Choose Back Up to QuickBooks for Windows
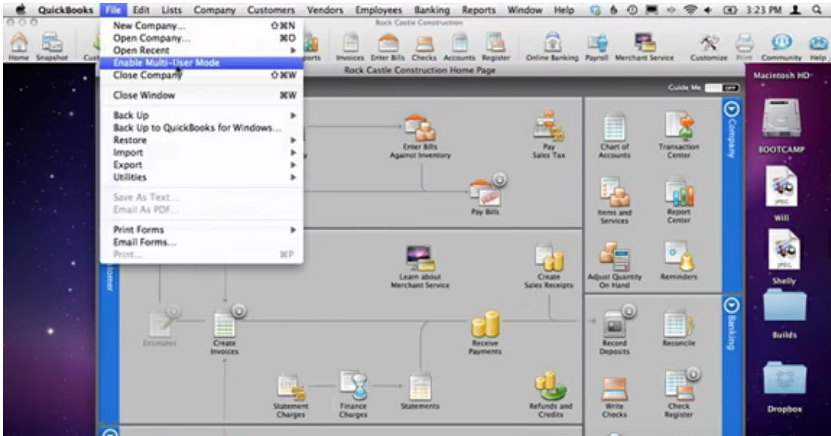 201,128
